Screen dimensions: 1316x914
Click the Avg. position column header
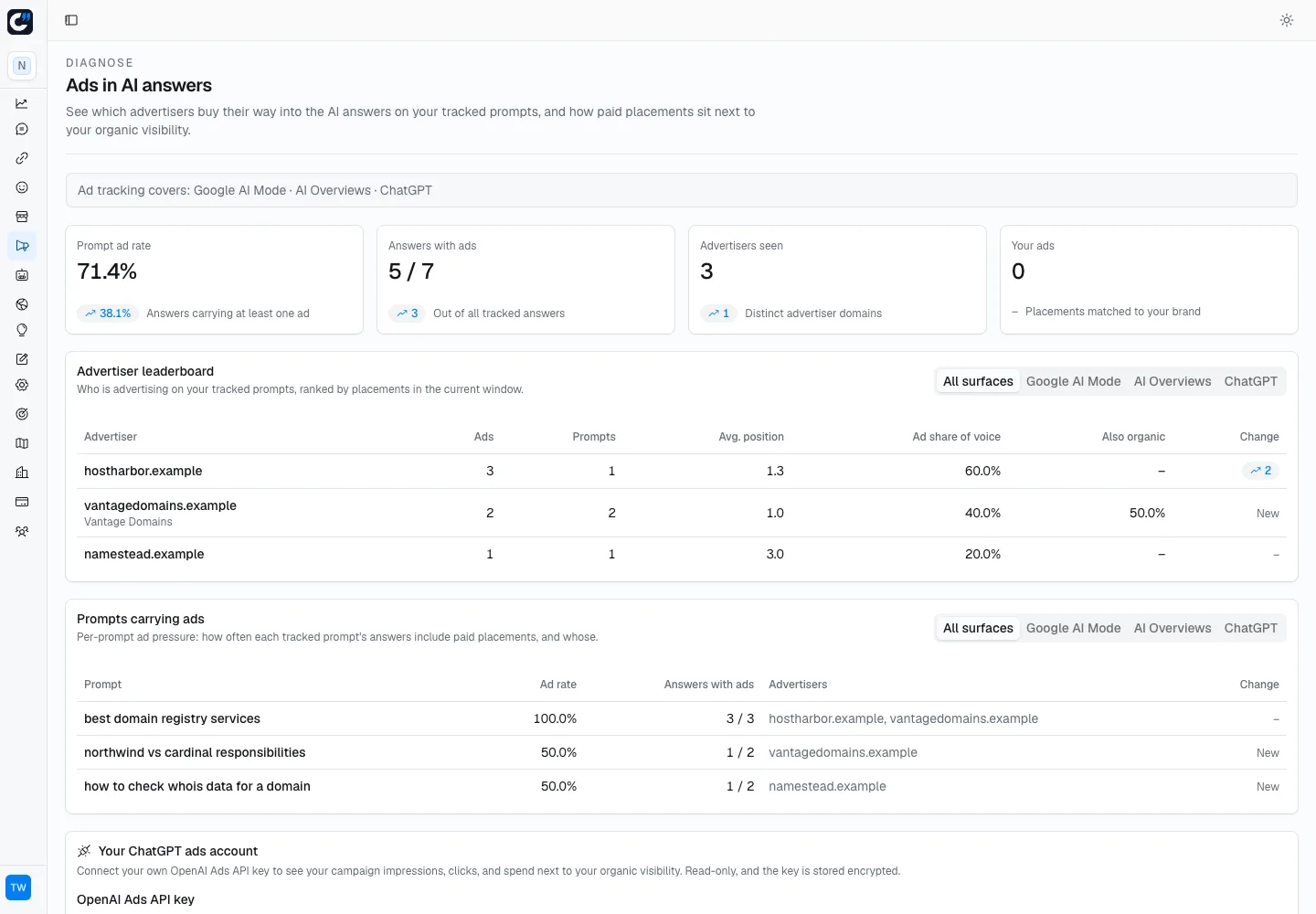(751, 437)
